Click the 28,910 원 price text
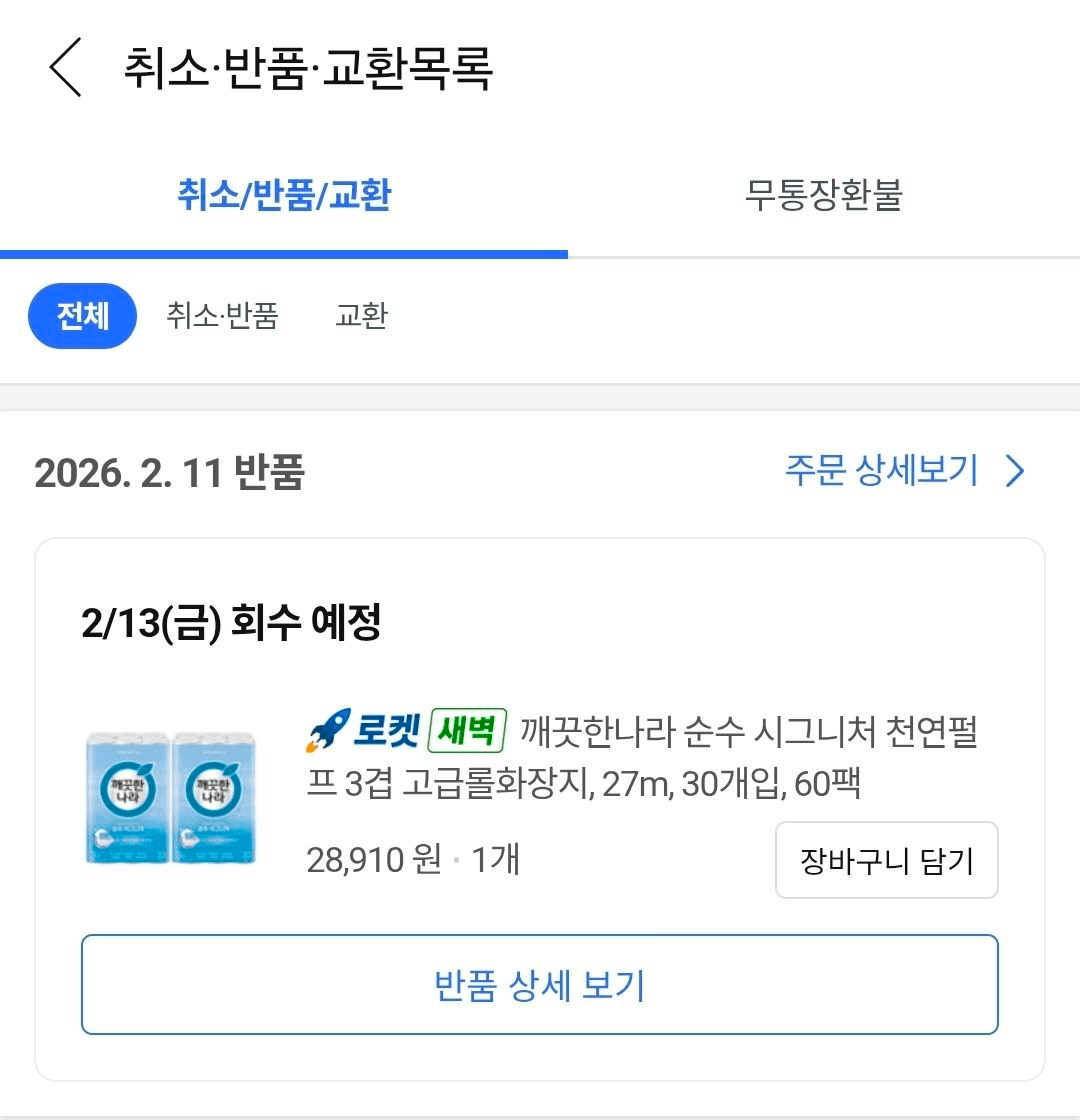1080x1120 pixels. [x=374, y=860]
